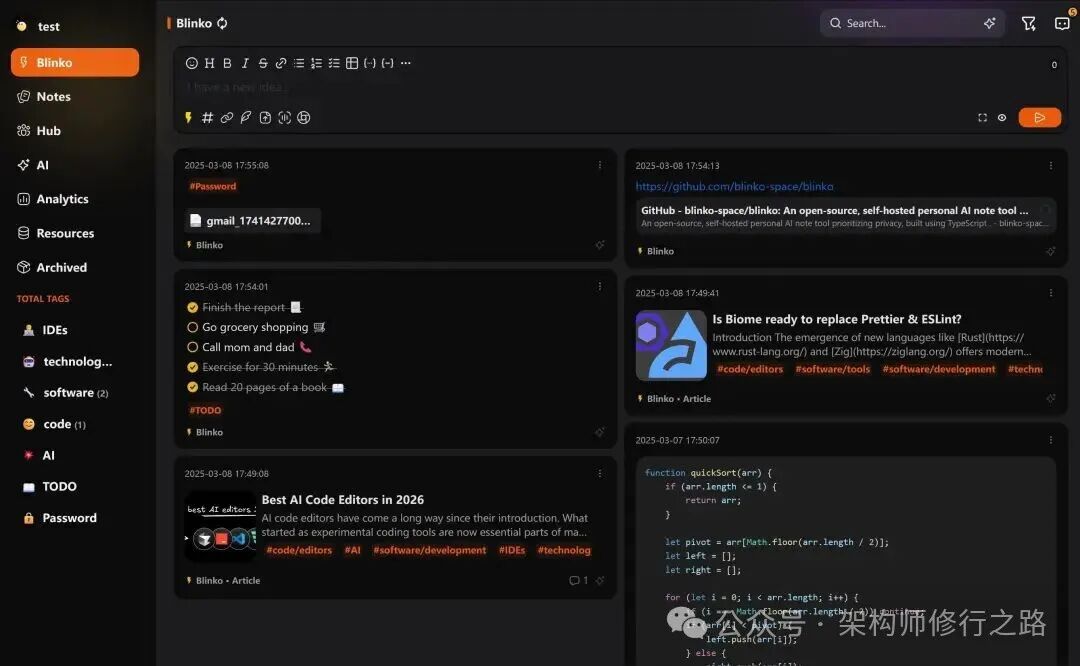
Task: Open the Resources page
Action: coord(74,233)
